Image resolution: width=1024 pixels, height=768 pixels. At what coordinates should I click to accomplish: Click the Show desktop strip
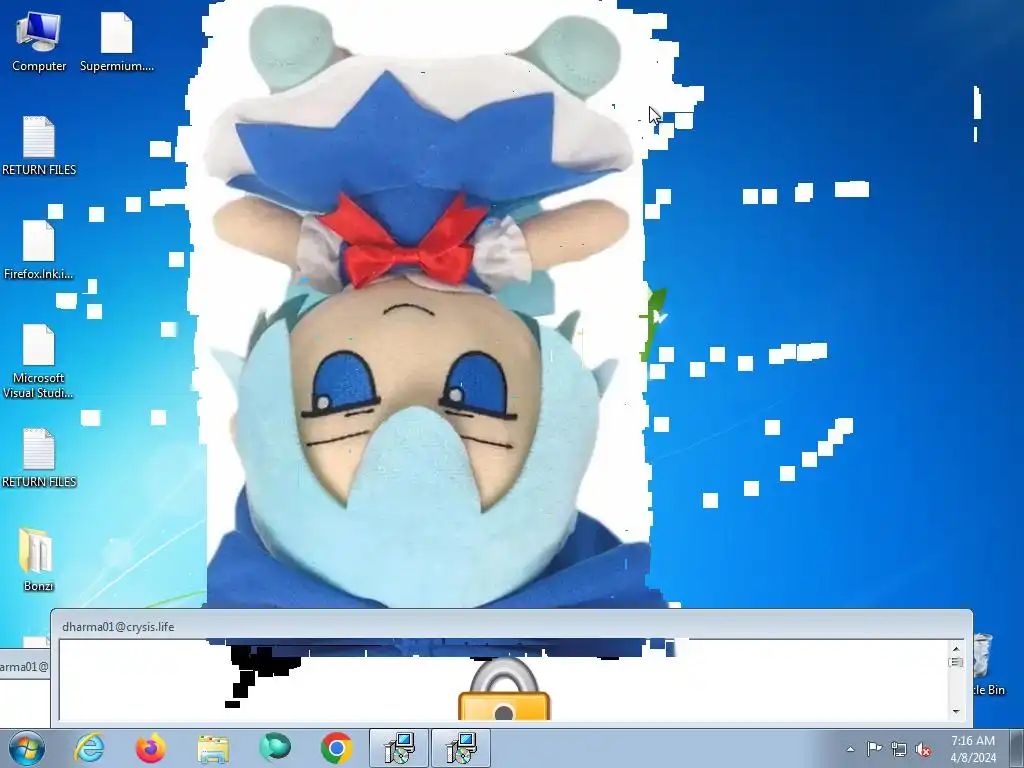coord(1017,748)
